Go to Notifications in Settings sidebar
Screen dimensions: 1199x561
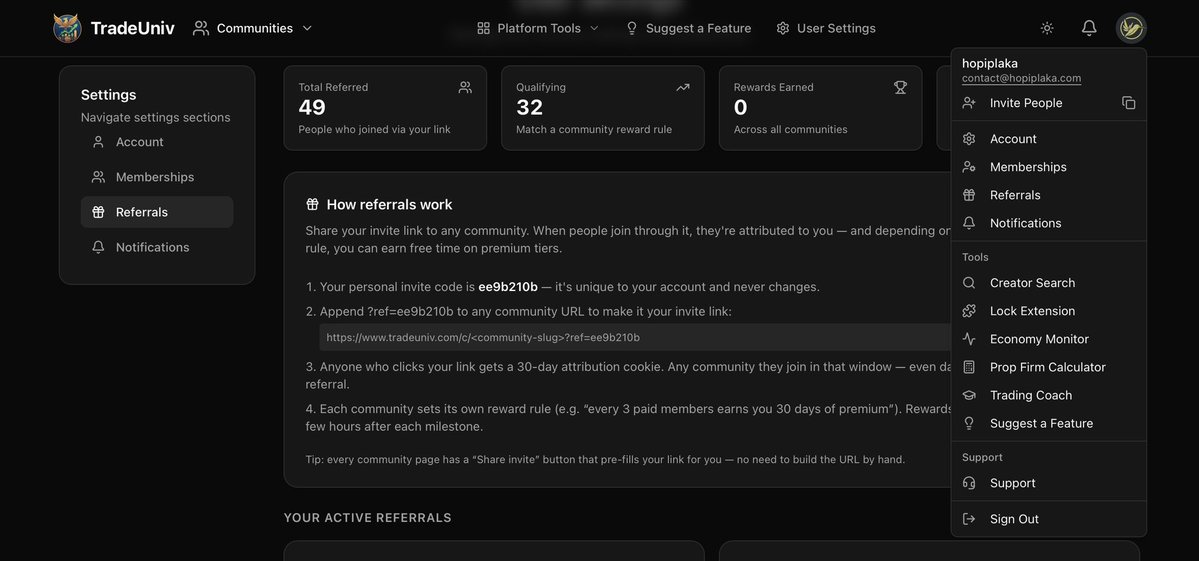click(157, 248)
